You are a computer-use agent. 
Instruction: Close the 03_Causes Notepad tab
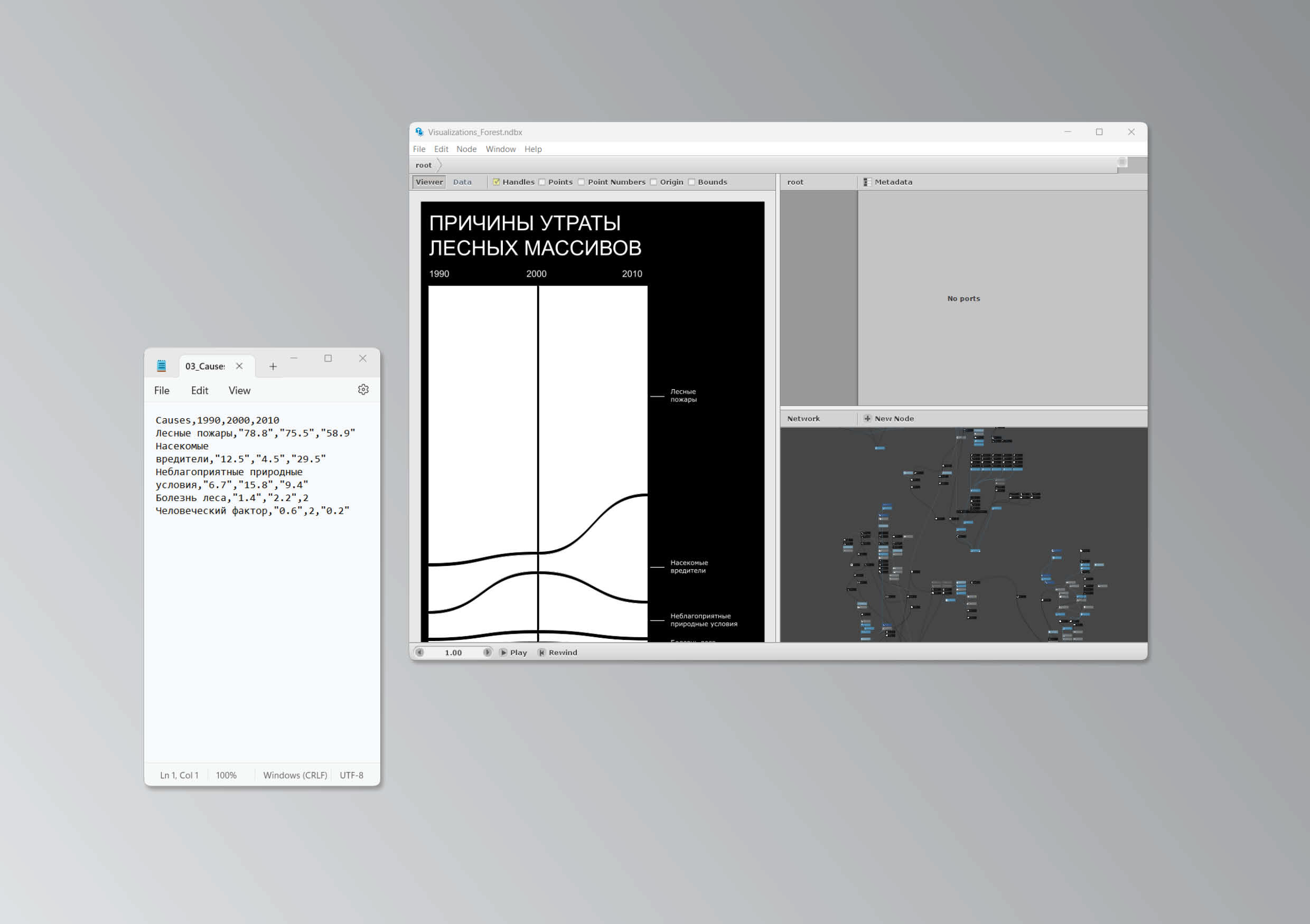click(x=240, y=366)
